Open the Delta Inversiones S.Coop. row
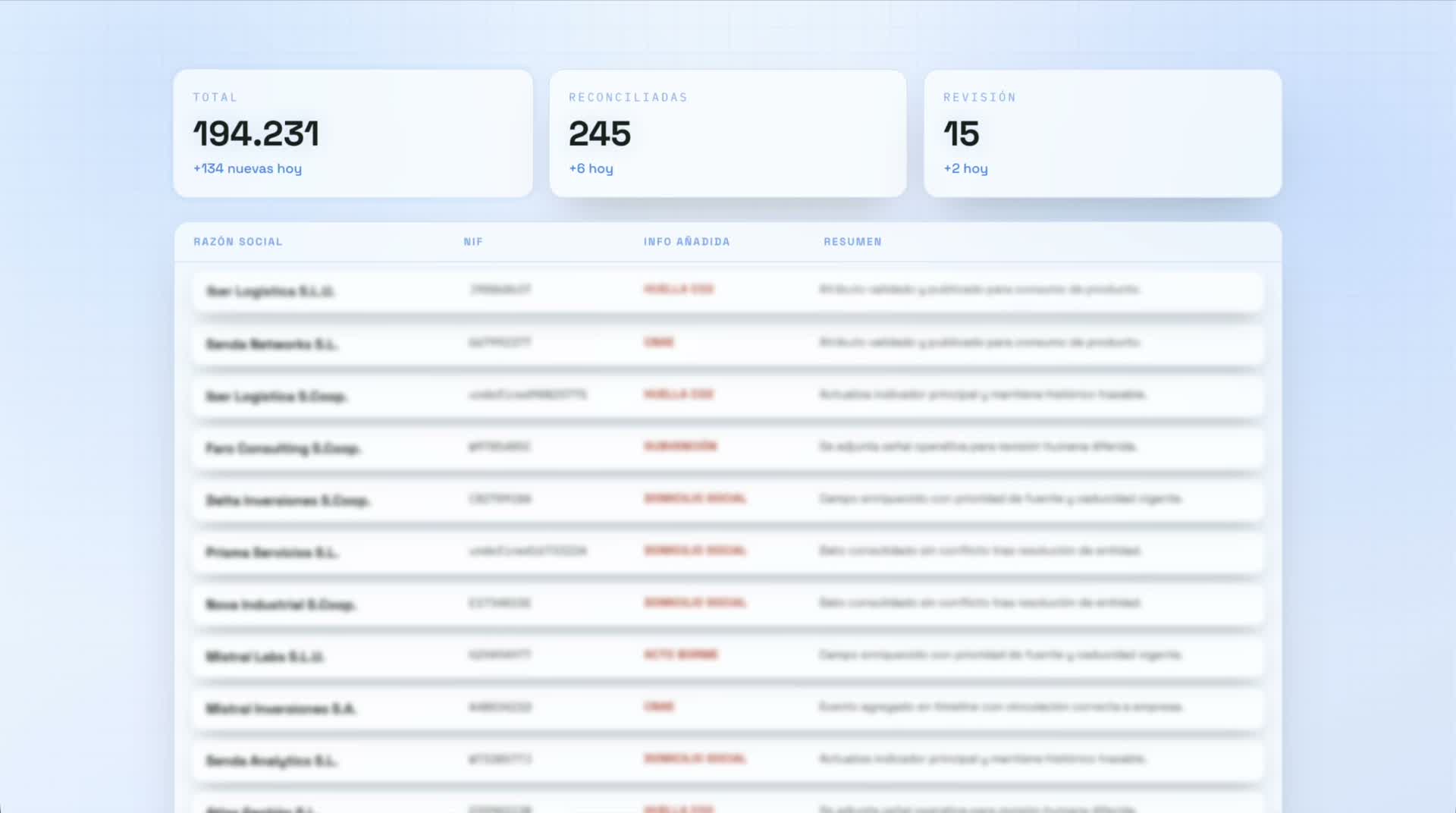 pos(728,500)
